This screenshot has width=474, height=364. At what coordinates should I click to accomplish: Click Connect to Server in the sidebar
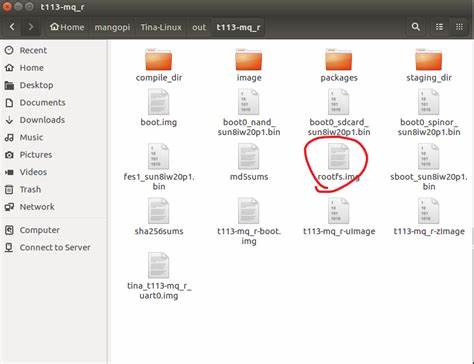[x=53, y=247]
